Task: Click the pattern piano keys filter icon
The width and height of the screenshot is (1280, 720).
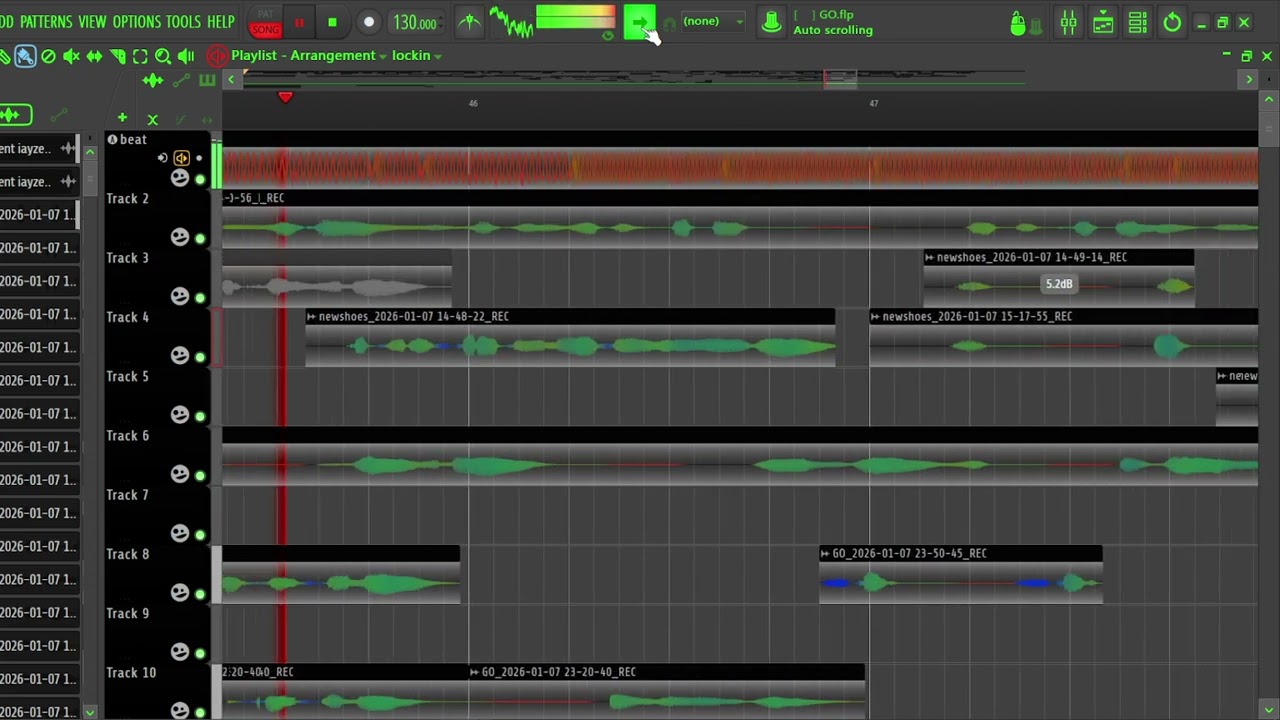Action: [x=207, y=80]
